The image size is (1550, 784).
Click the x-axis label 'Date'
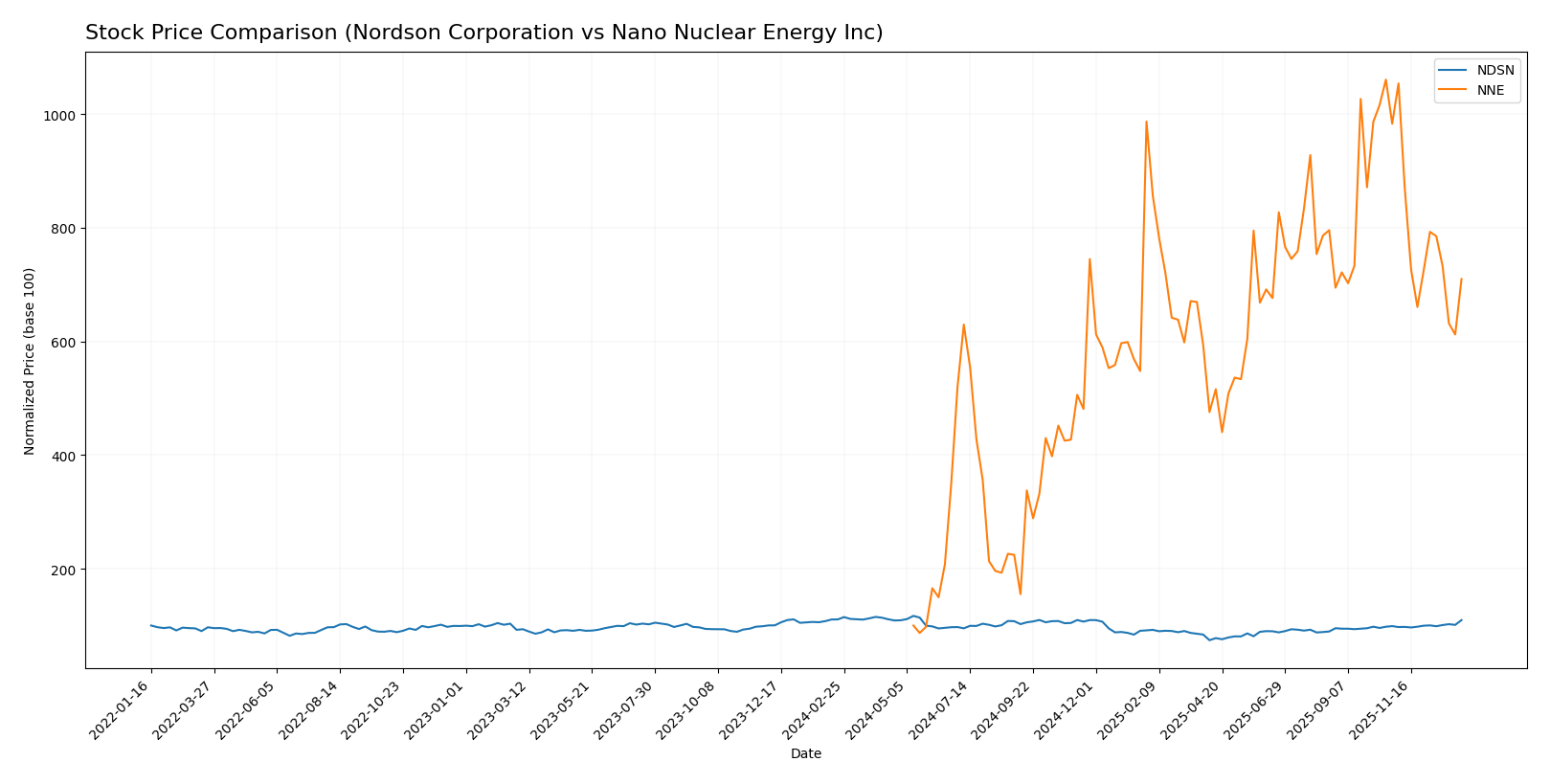(x=806, y=754)
